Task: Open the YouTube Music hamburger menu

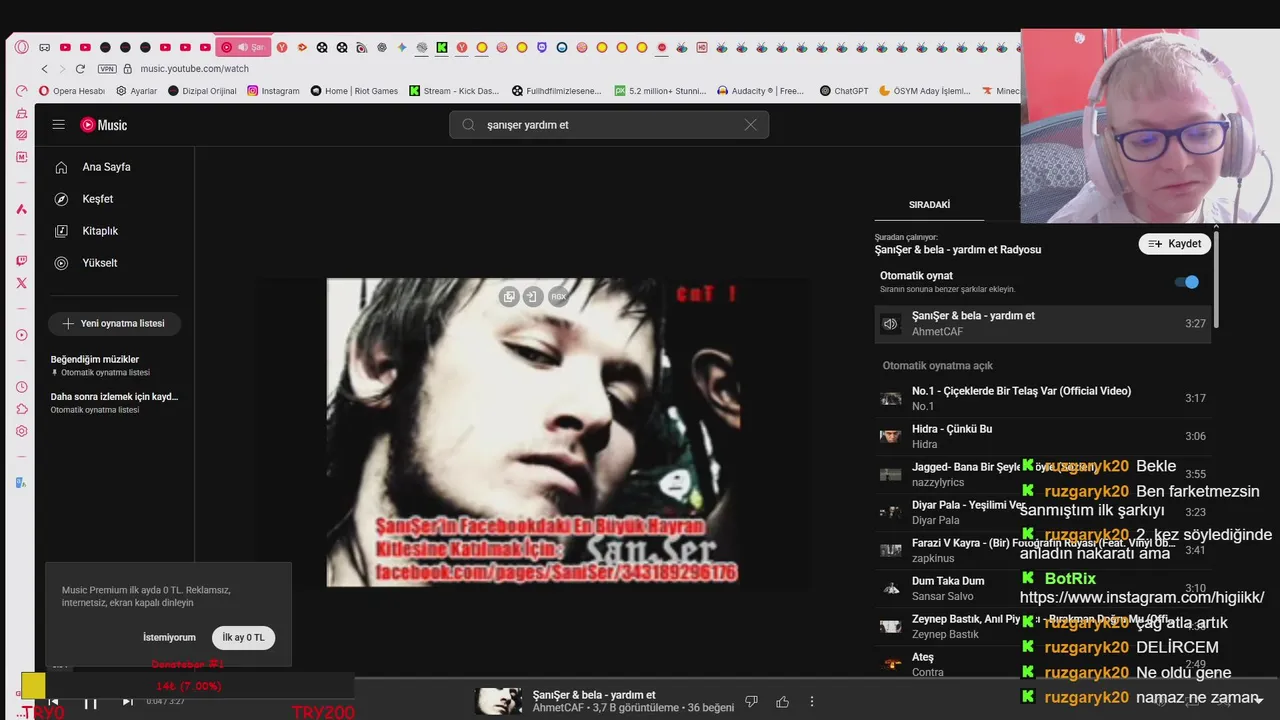Action: click(x=59, y=125)
